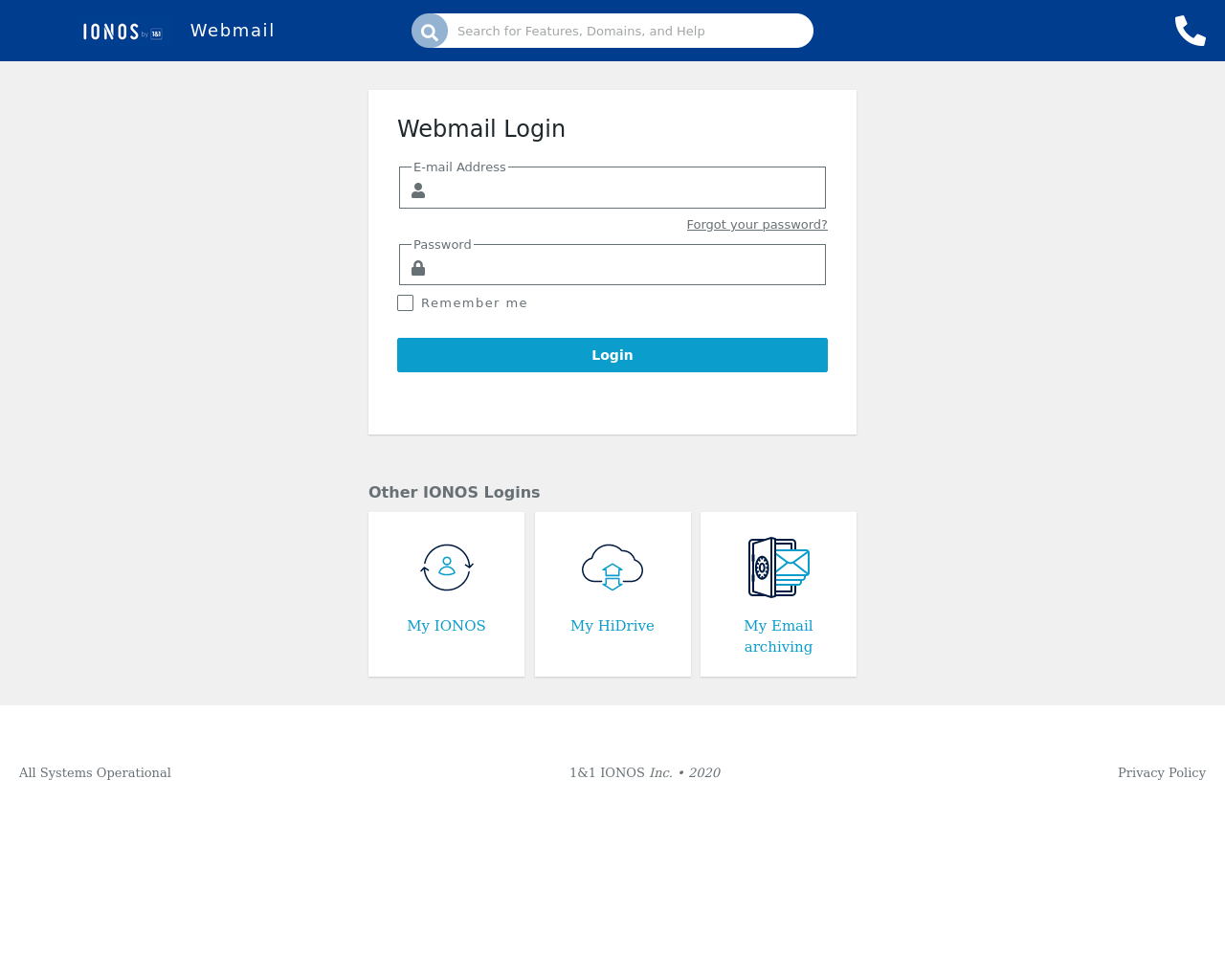The width and height of the screenshot is (1225, 980).
Task: Open My Email archiving link
Action: pyautogui.click(x=779, y=636)
